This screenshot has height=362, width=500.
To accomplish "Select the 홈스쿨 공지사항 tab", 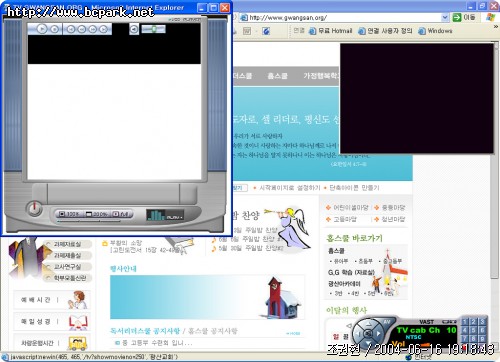I will pyautogui.click(x=213, y=331).
